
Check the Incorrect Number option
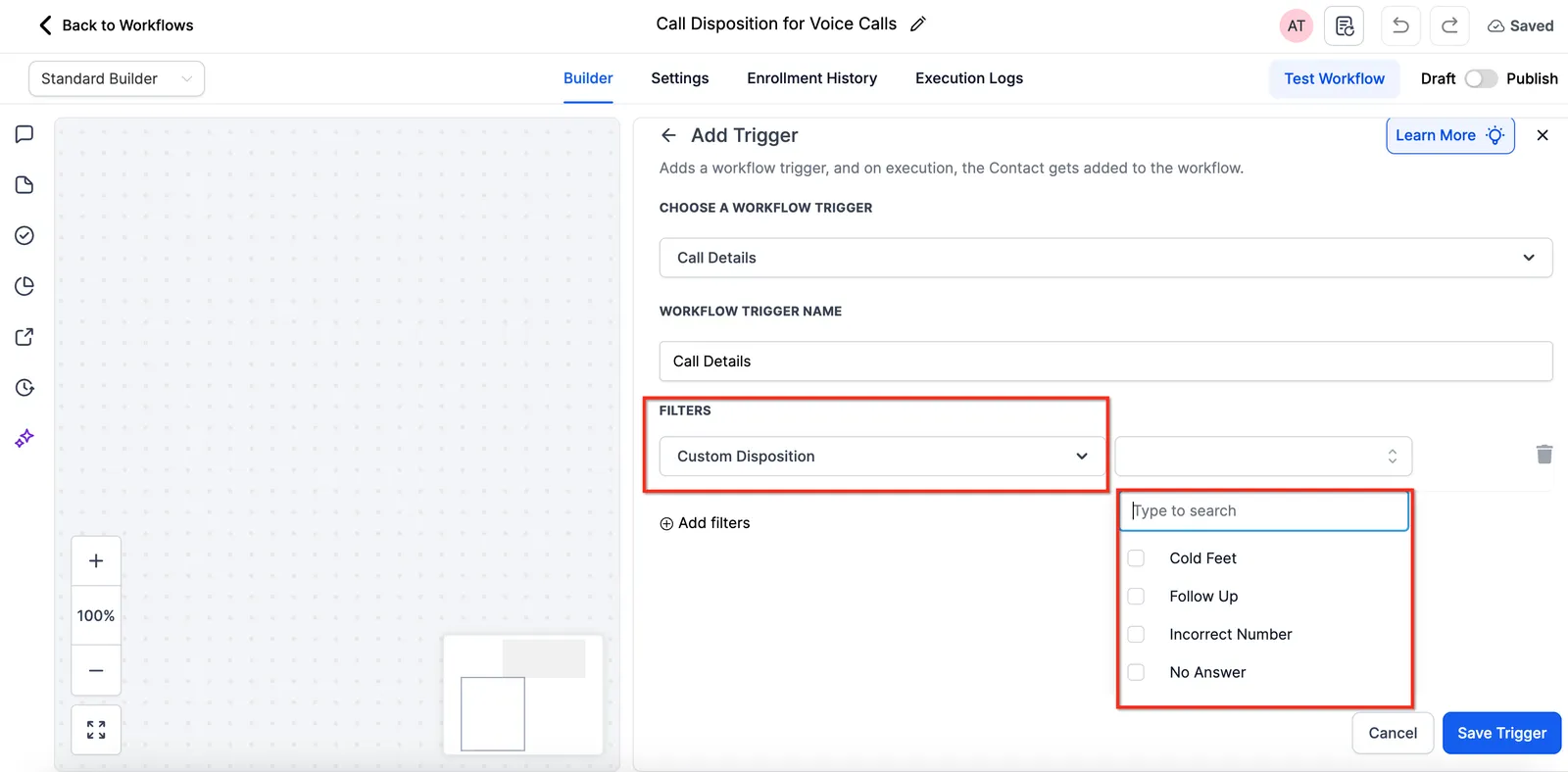tap(1136, 635)
